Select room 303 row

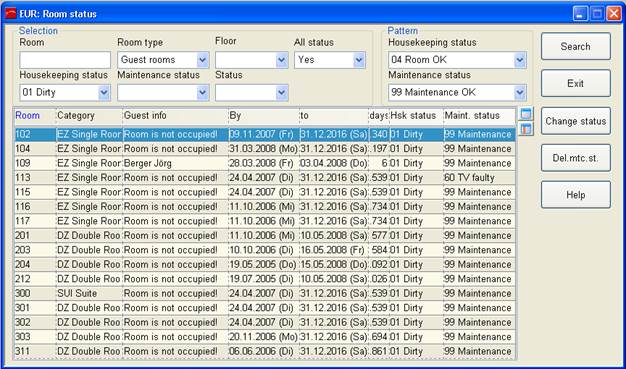(x=265, y=337)
